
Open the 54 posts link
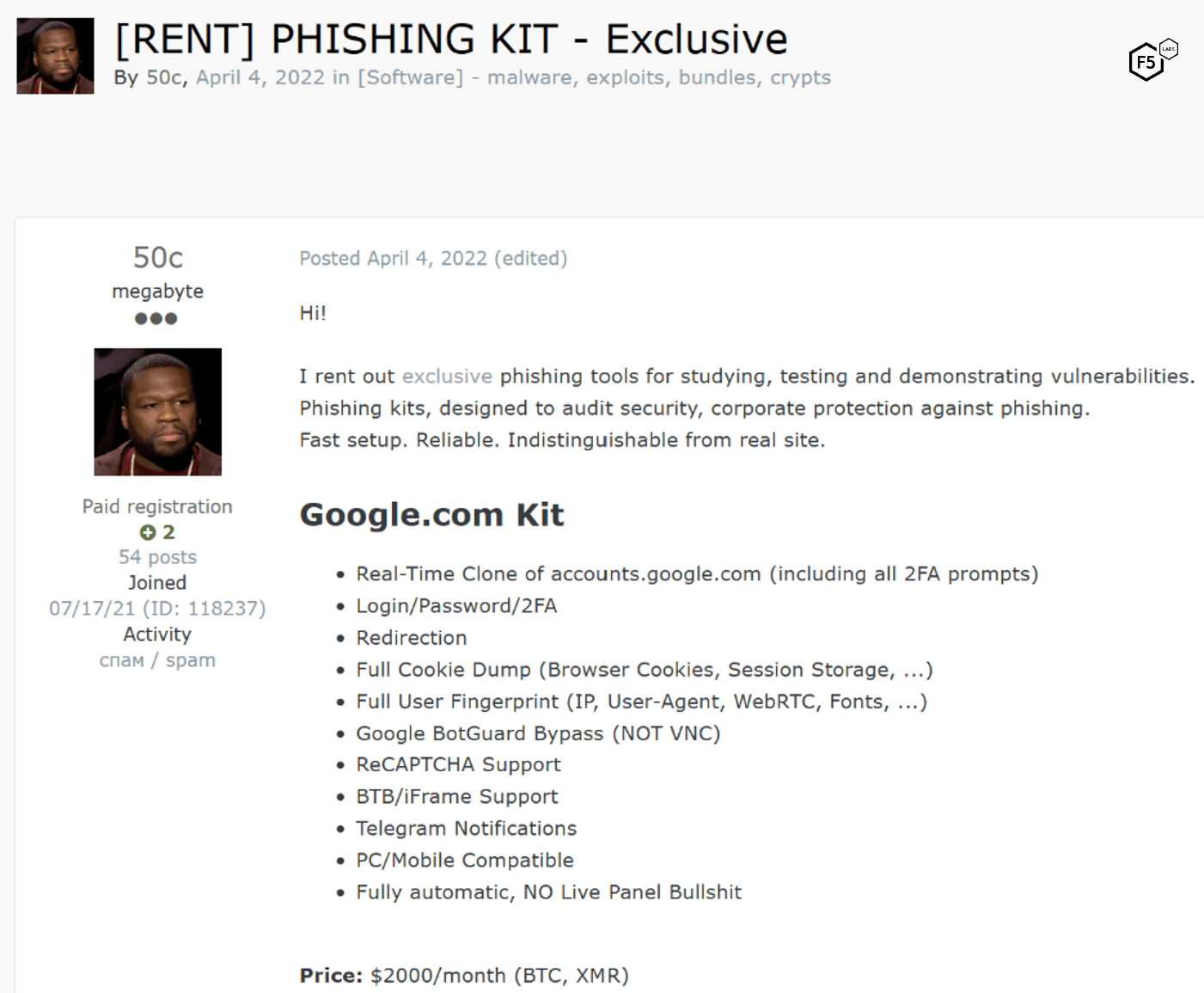157,557
